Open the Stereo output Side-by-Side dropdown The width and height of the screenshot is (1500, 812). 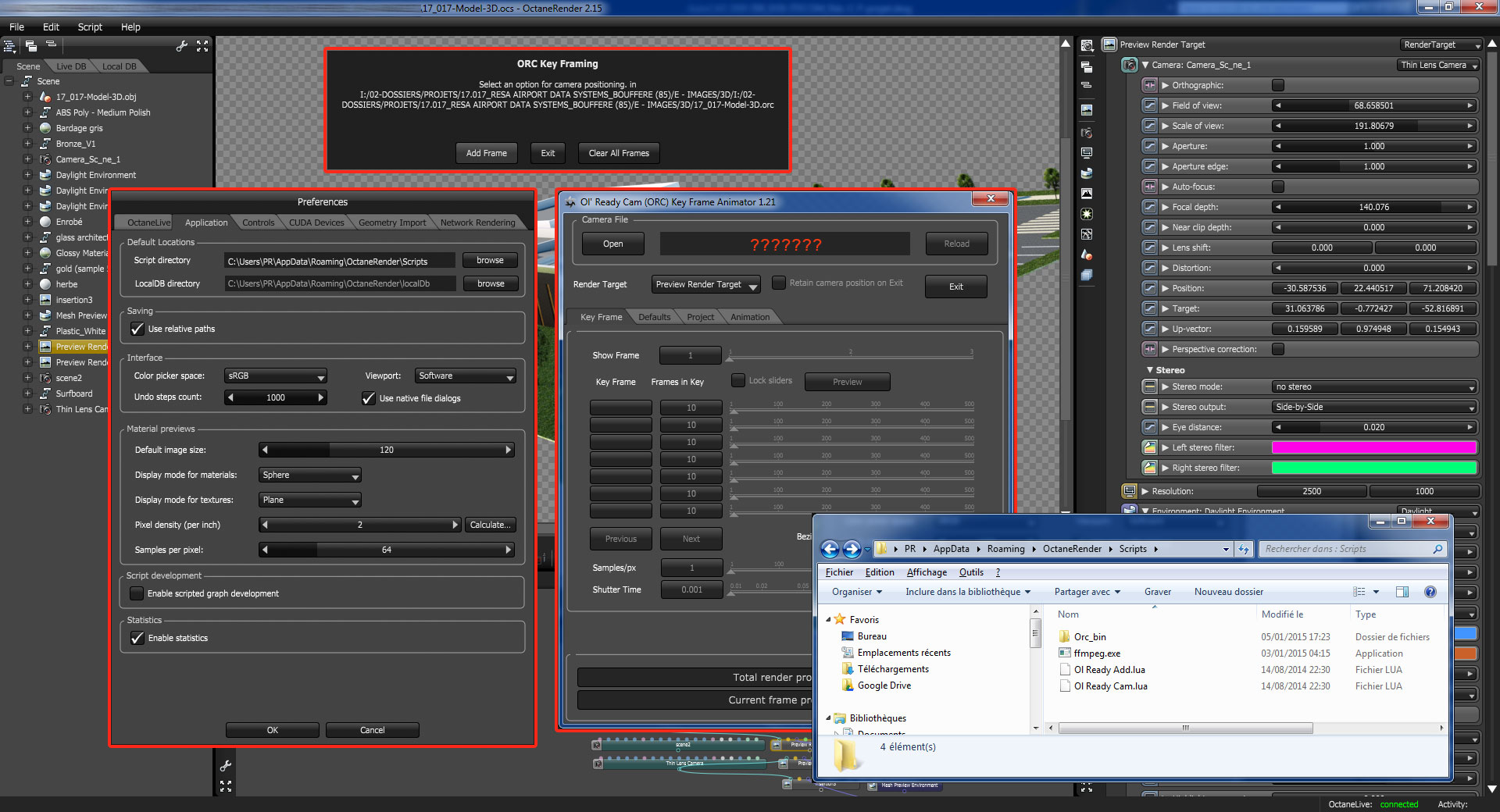pos(1374,407)
